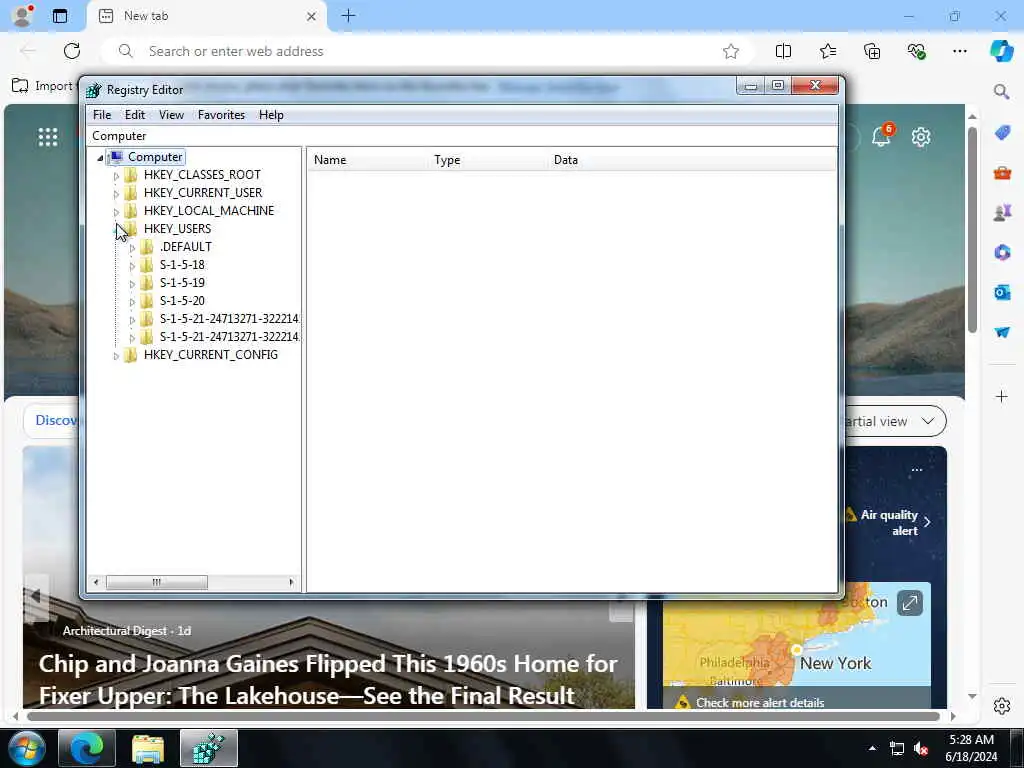Open Edge sidebar tools briefcase icon
This screenshot has height=768, width=1024.
pos(1002,173)
